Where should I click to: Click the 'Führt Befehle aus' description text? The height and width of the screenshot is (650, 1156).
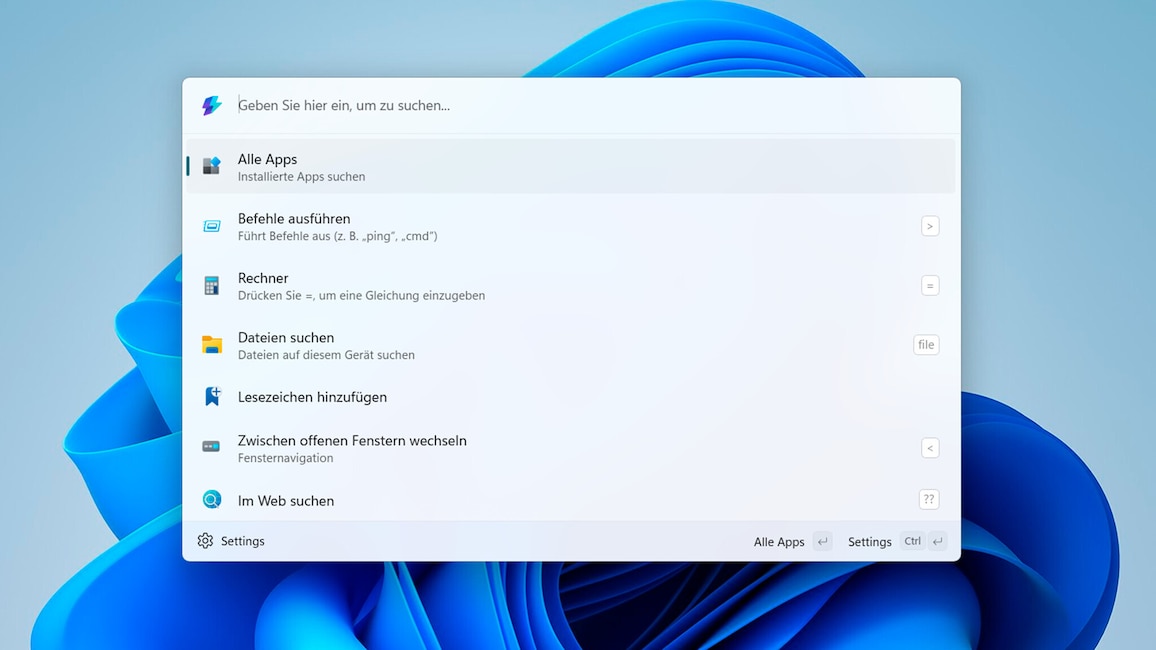338,237
